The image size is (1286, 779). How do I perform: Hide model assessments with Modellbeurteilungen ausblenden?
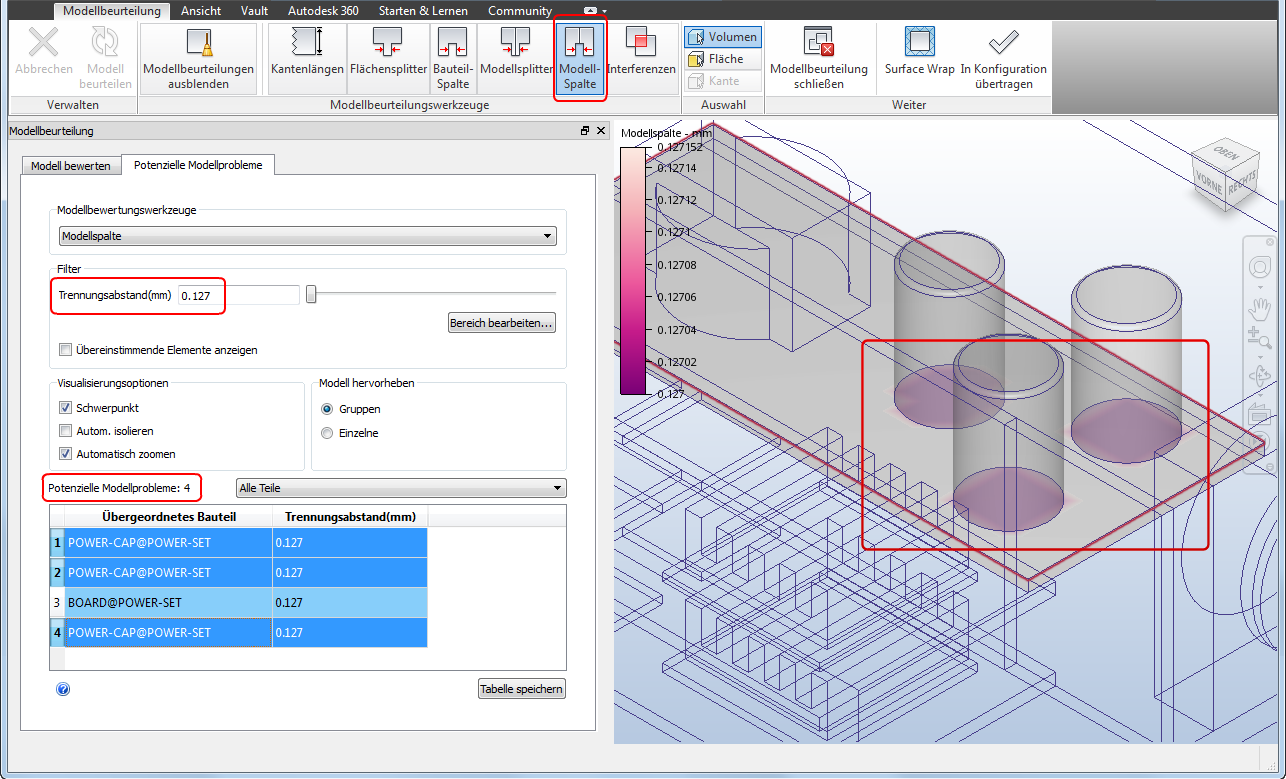tap(199, 57)
